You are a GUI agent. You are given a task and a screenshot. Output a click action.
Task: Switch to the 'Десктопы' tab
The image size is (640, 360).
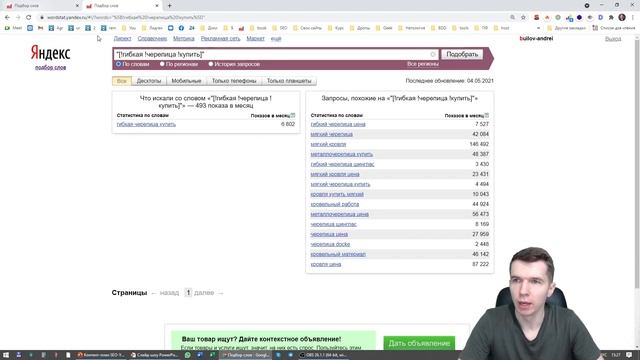[149, 81]
